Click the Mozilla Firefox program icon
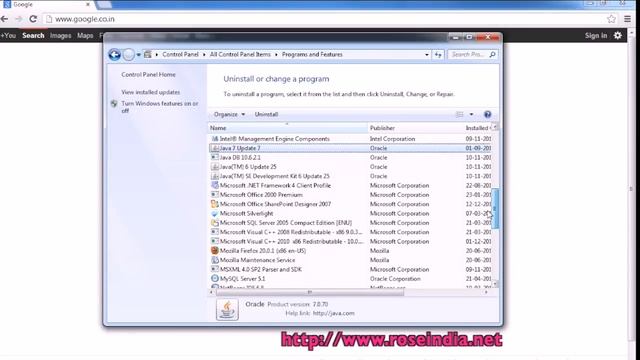 215,251
